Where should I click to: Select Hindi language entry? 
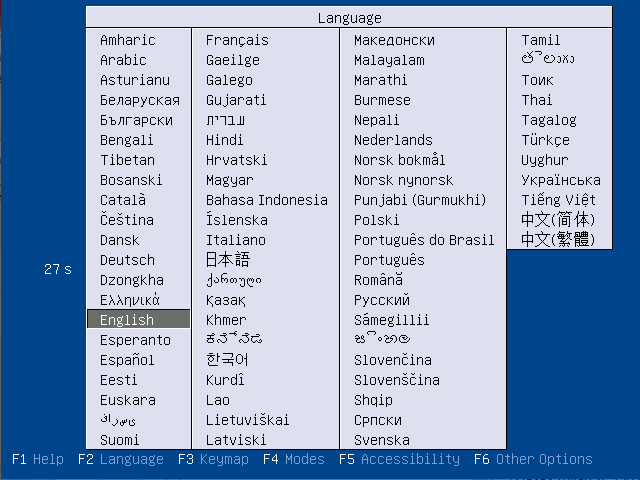224,140
